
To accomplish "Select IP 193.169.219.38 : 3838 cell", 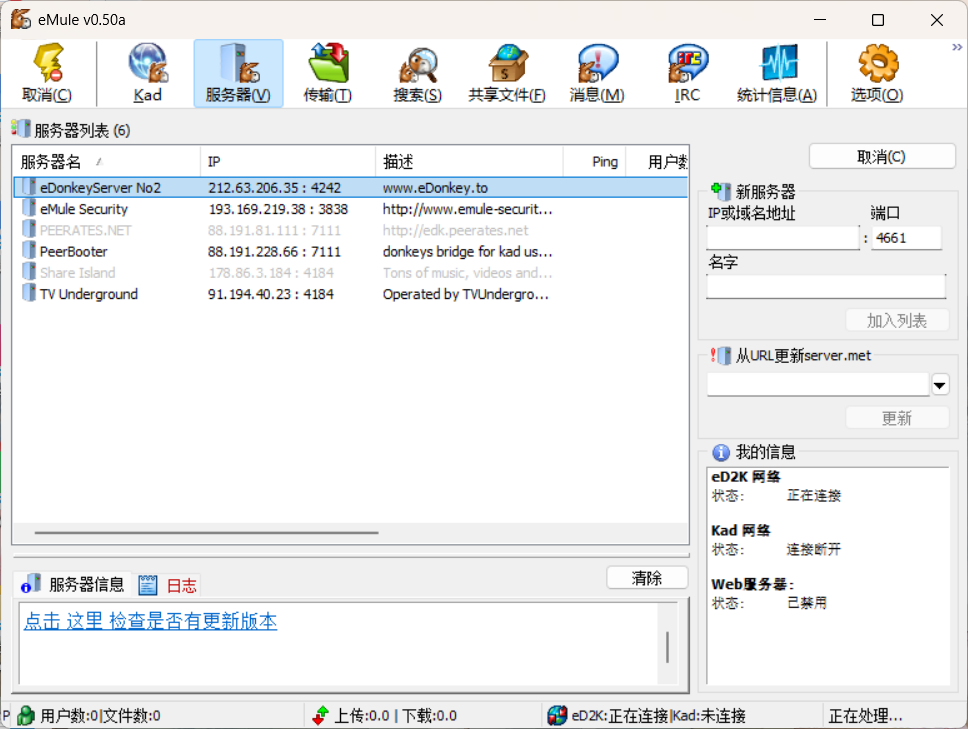I will click(278, 209).
